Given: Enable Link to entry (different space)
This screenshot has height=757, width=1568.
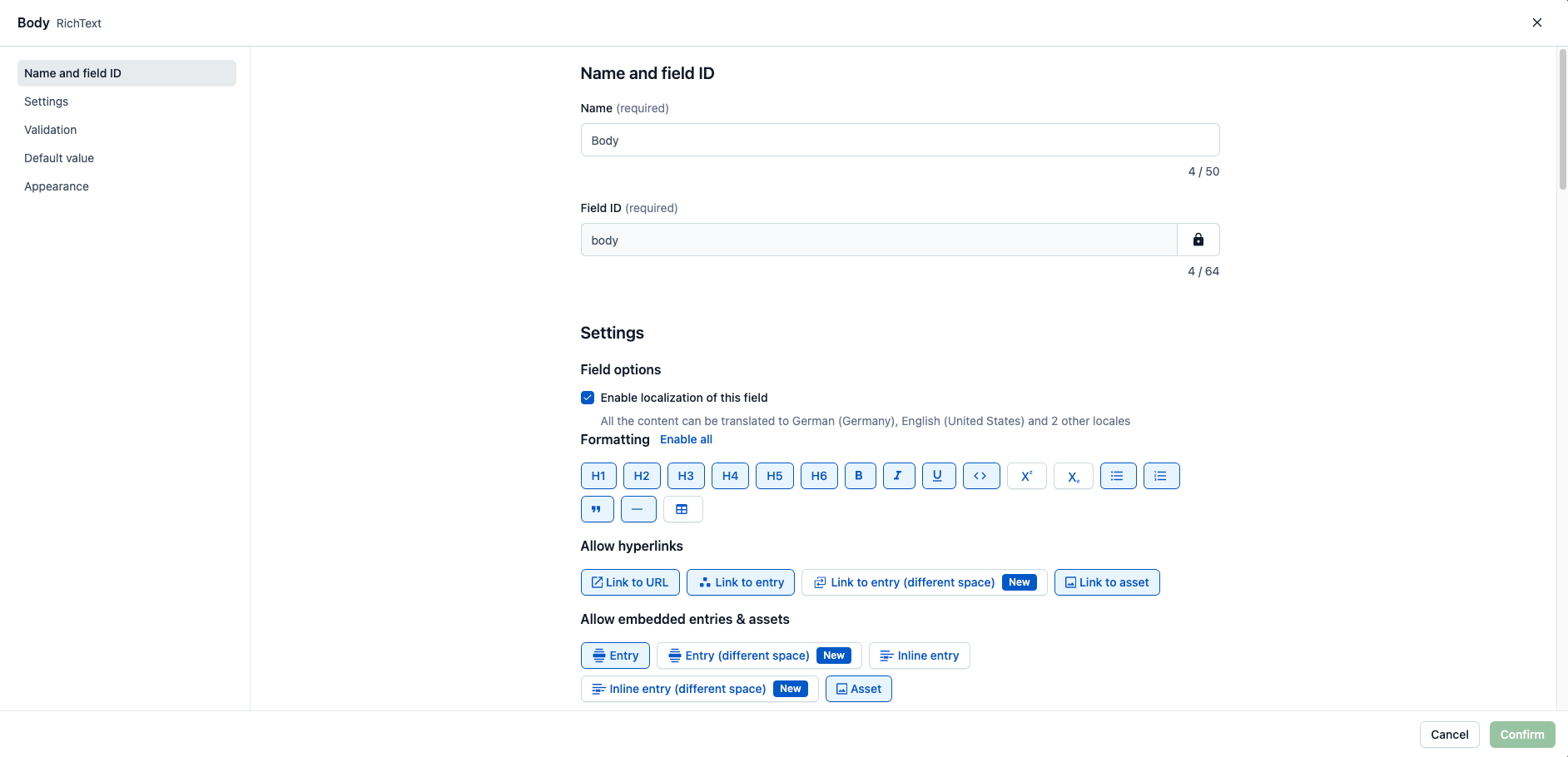Looking at the screenshot, I should coord(925,582).
